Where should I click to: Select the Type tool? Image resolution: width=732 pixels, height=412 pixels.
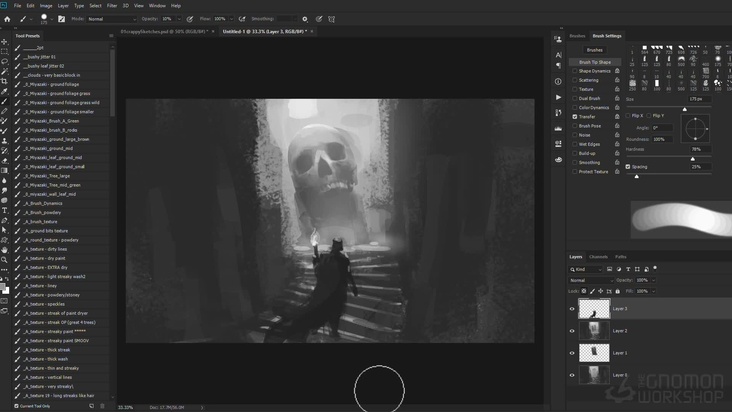[4, 210]
